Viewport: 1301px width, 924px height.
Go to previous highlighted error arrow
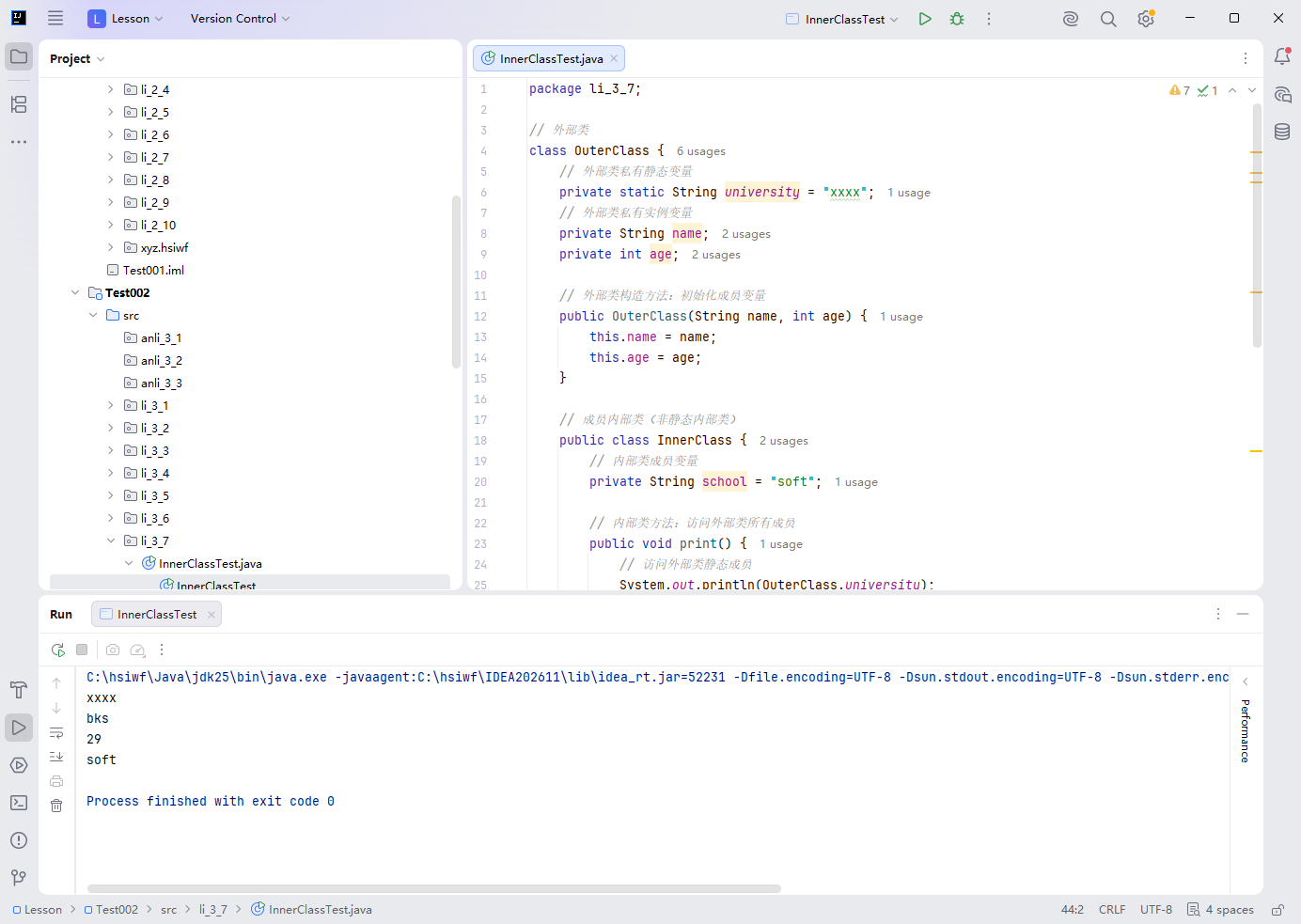coord(1232,90)
